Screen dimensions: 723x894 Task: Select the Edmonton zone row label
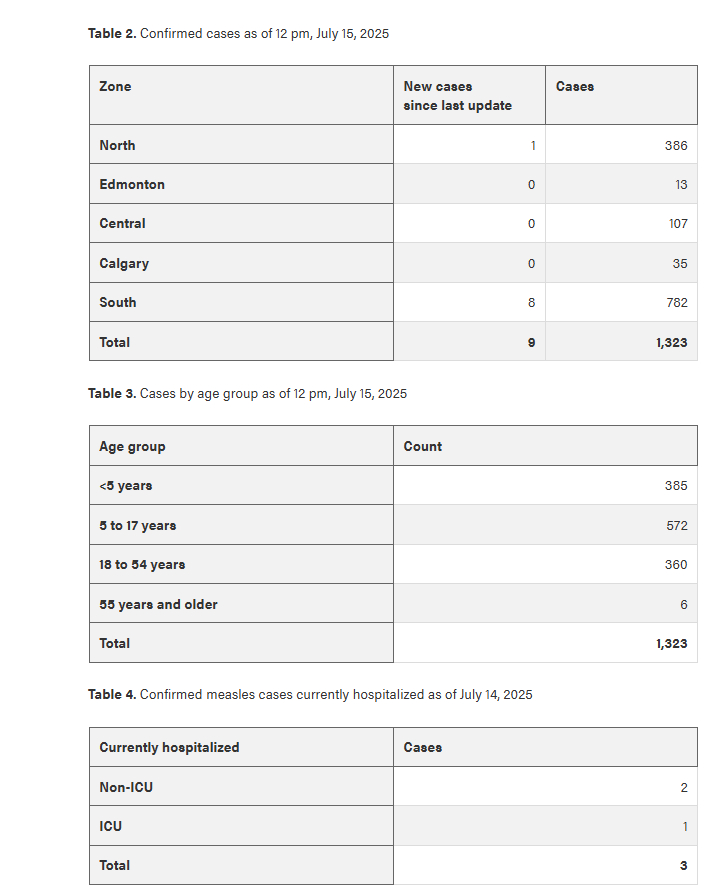[x=132, y=184]
